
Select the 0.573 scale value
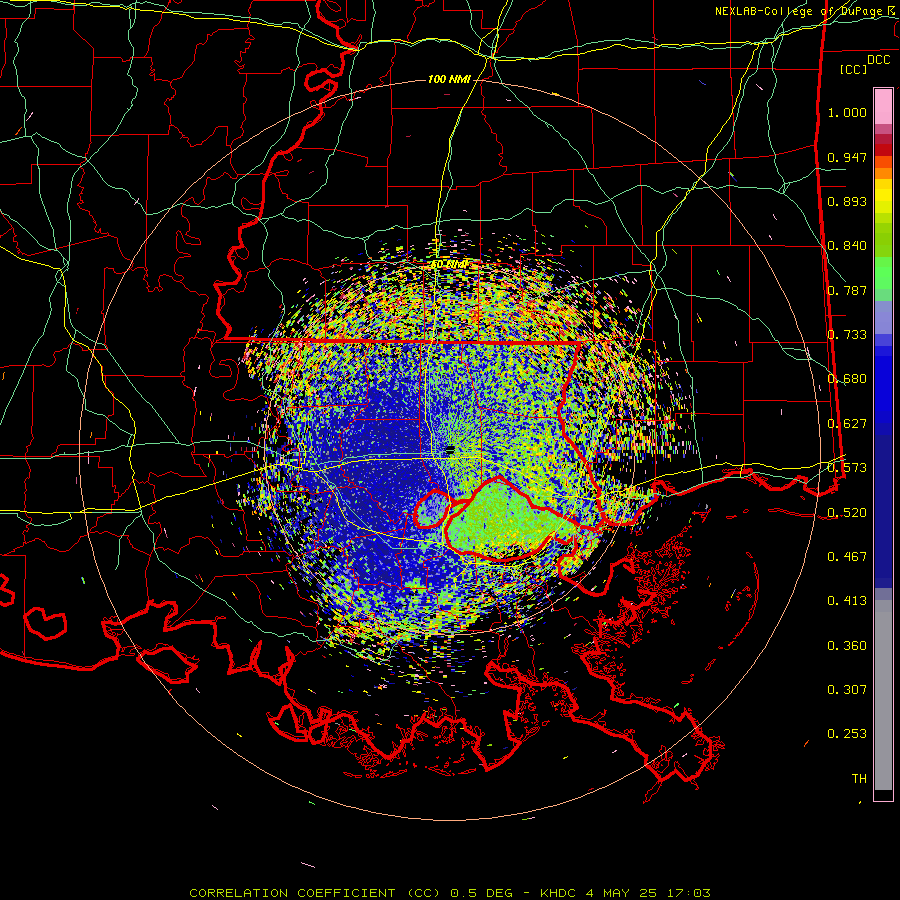click(847, 468)
